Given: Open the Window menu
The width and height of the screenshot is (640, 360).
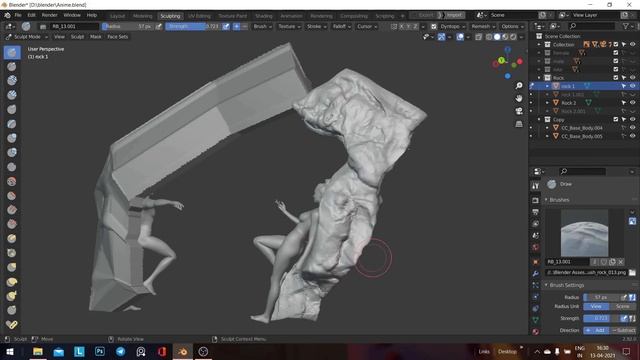Looking at the screenshot, I should [x=72, y=15].
